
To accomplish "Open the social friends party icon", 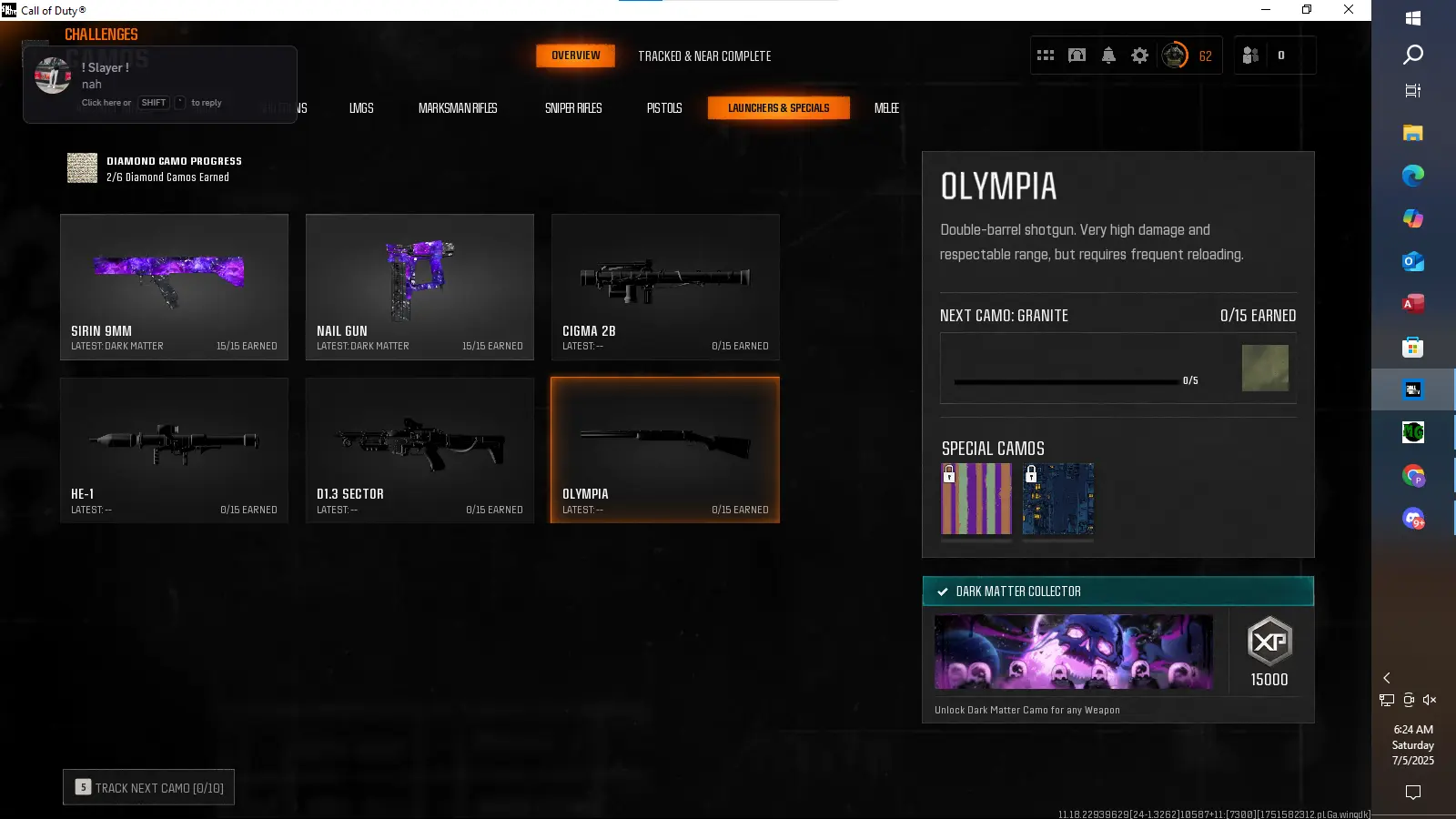I will click(x=1250, y=56).
